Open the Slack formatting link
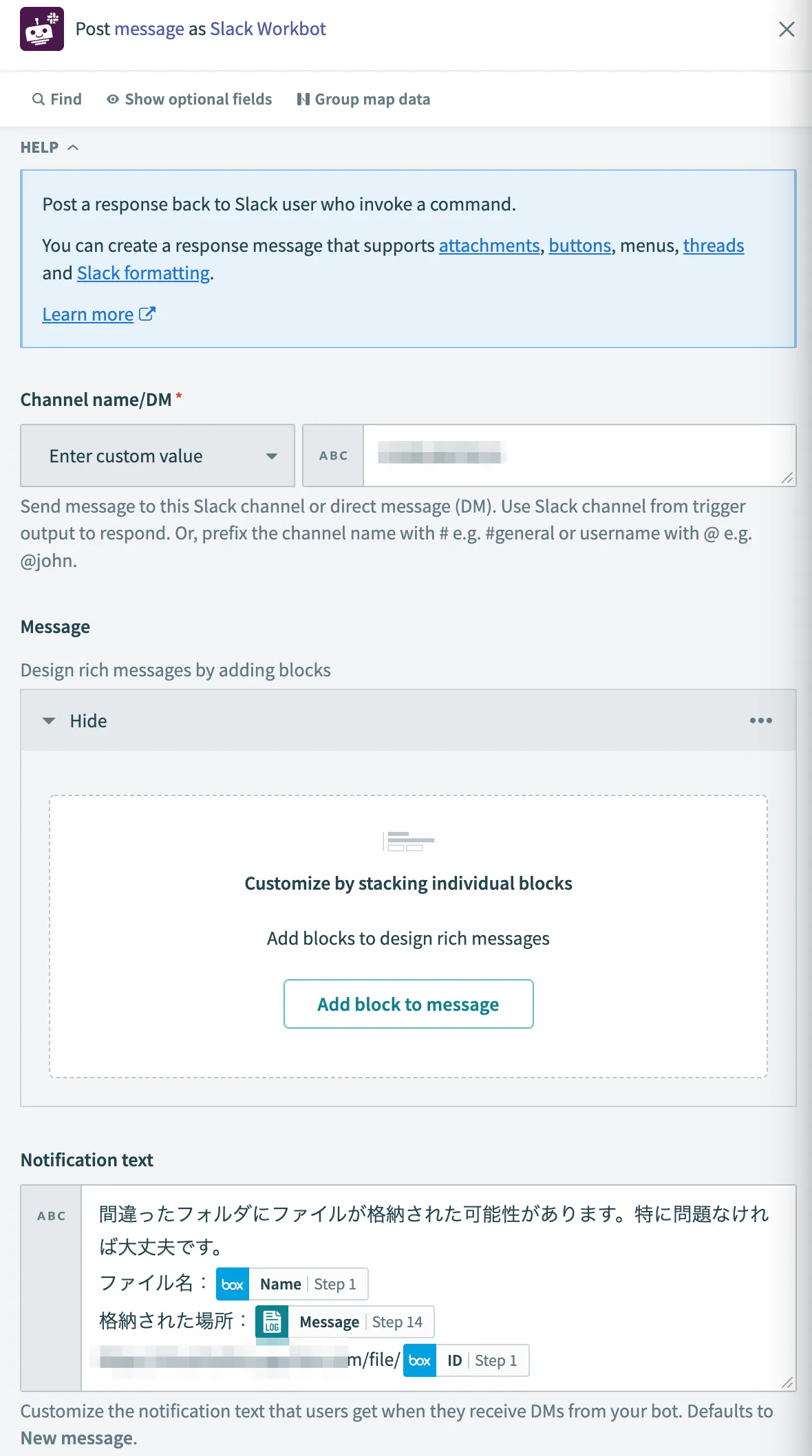 [x=143, y=273]
